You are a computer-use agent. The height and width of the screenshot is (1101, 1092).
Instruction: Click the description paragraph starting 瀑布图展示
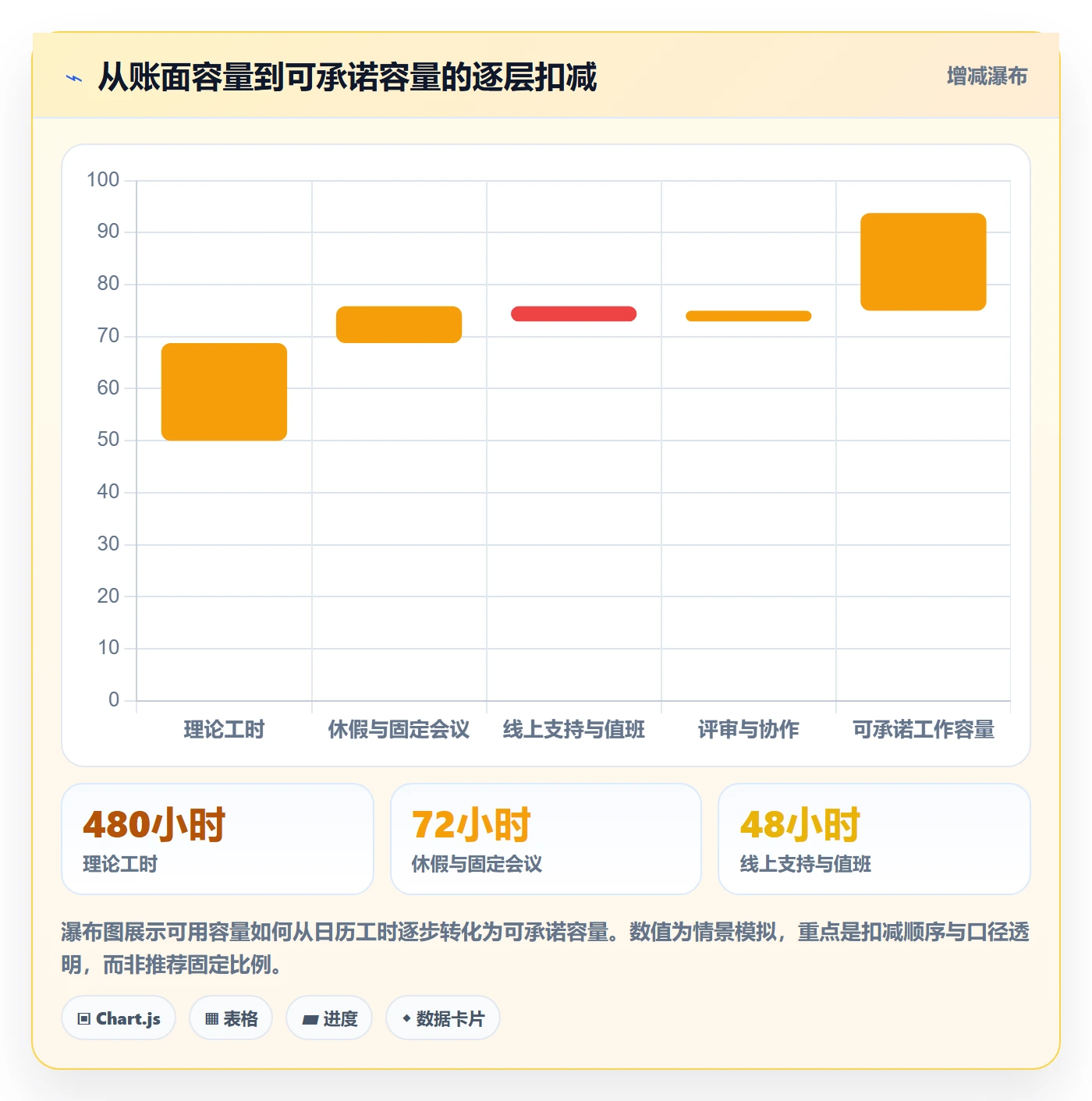546,948
